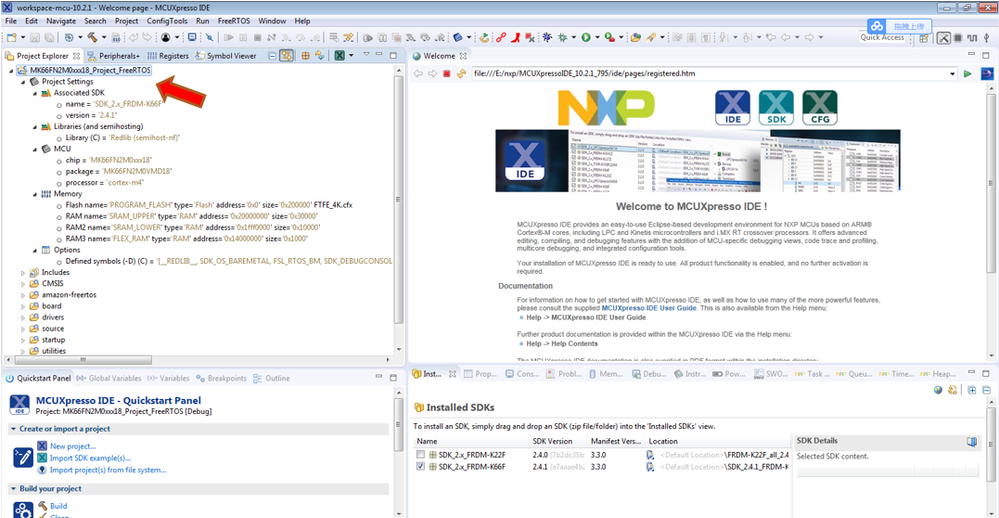Switch to the Peripherals+ tab
Screen dimensions: 999x518
click(113, 56)
